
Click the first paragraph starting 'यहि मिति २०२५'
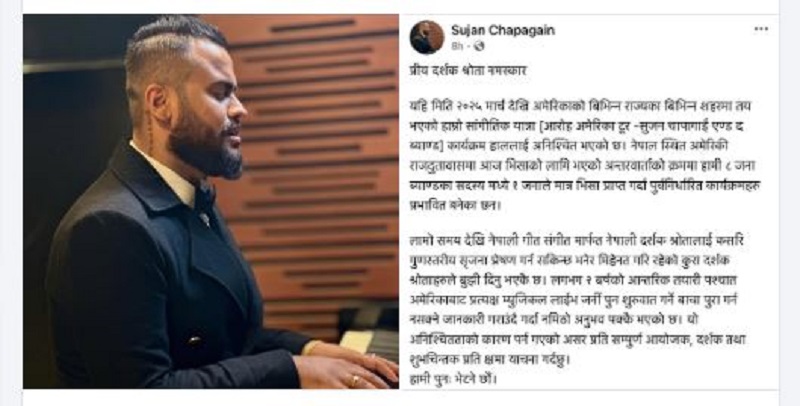585,156
